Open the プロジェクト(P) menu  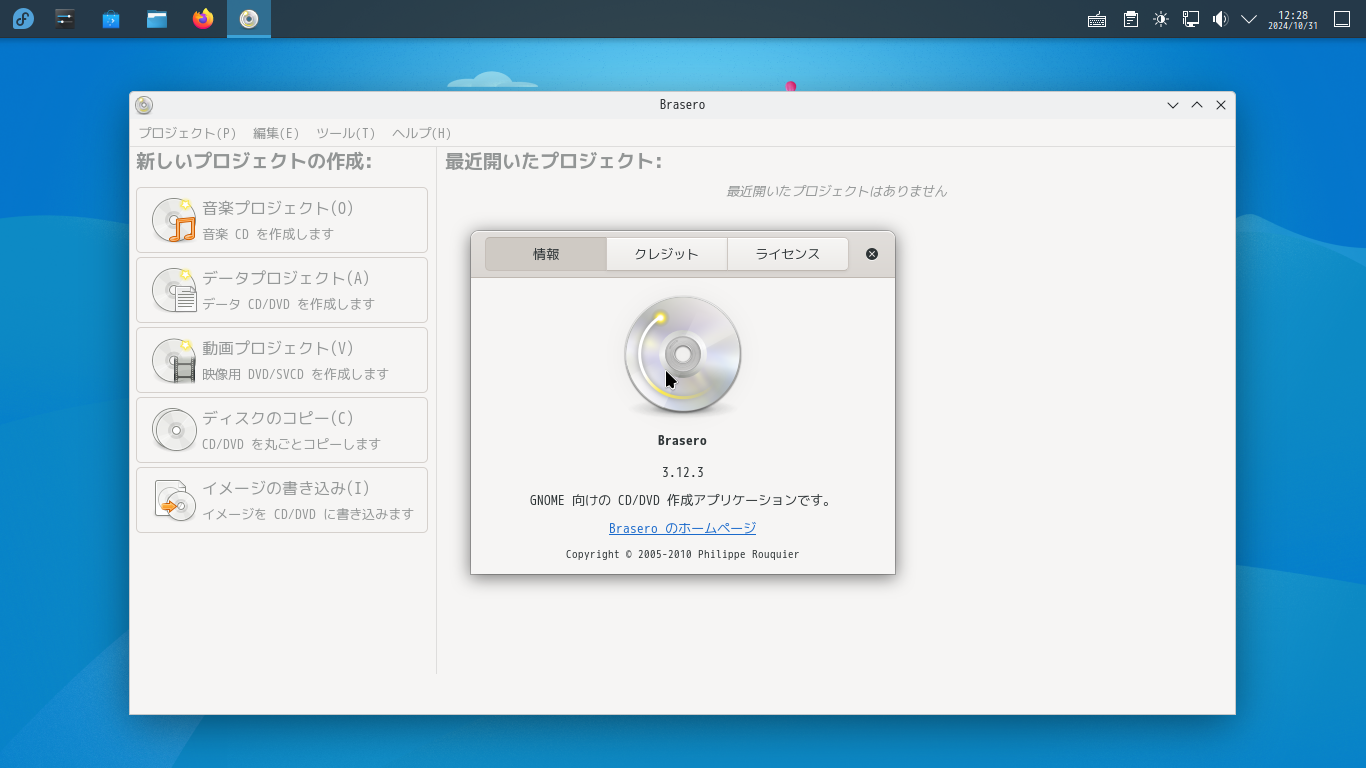pos(187,133)
